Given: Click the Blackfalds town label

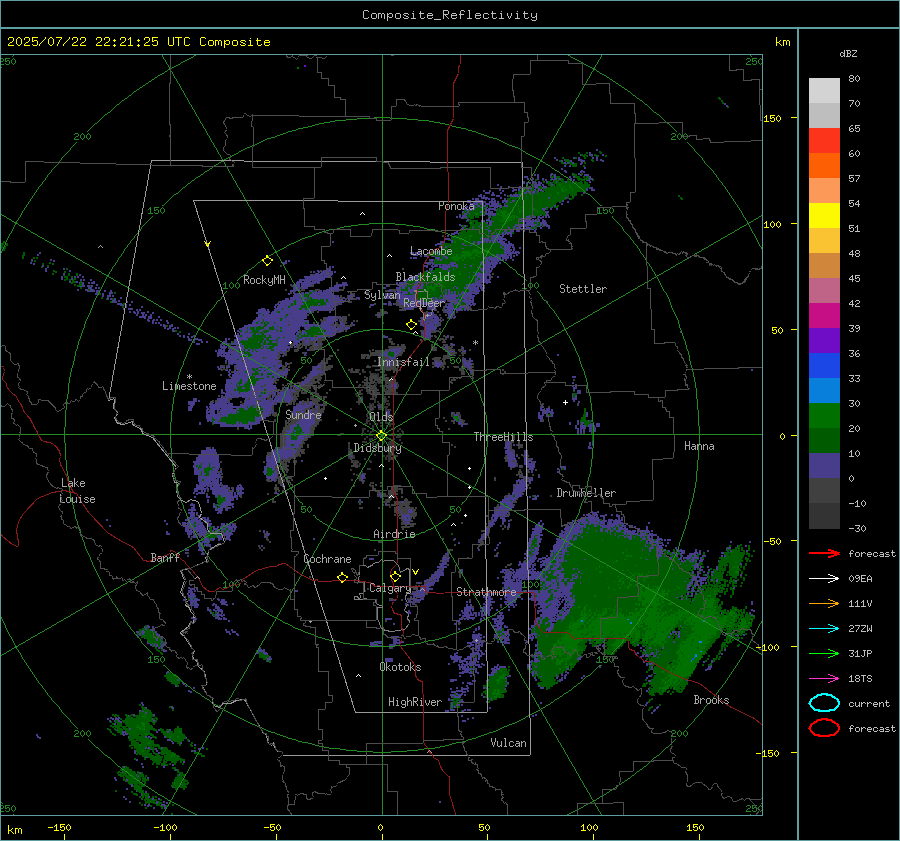Looking at the screenshot, I should 425,277.
